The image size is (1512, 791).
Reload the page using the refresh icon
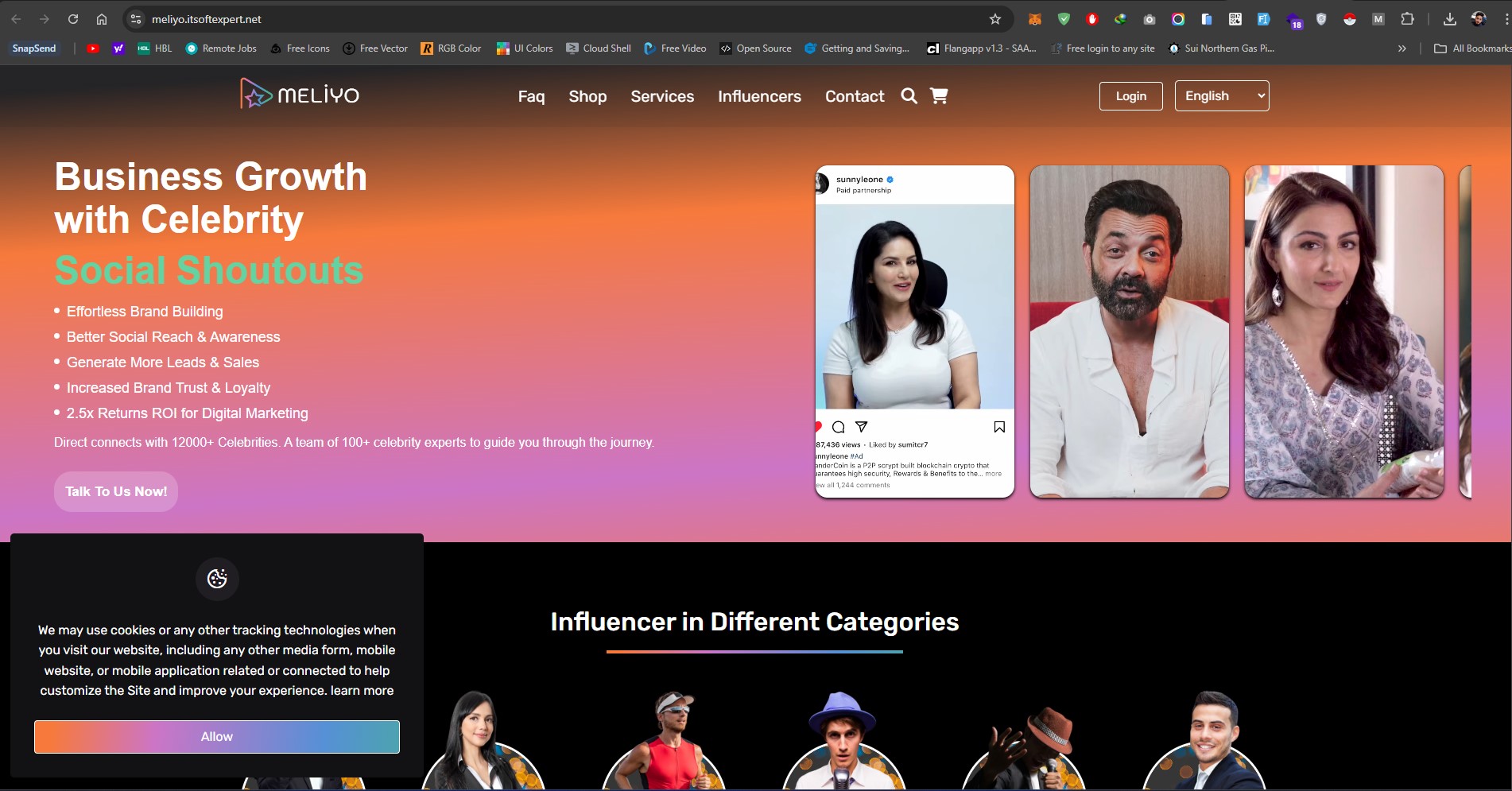(x=73, y=19)
